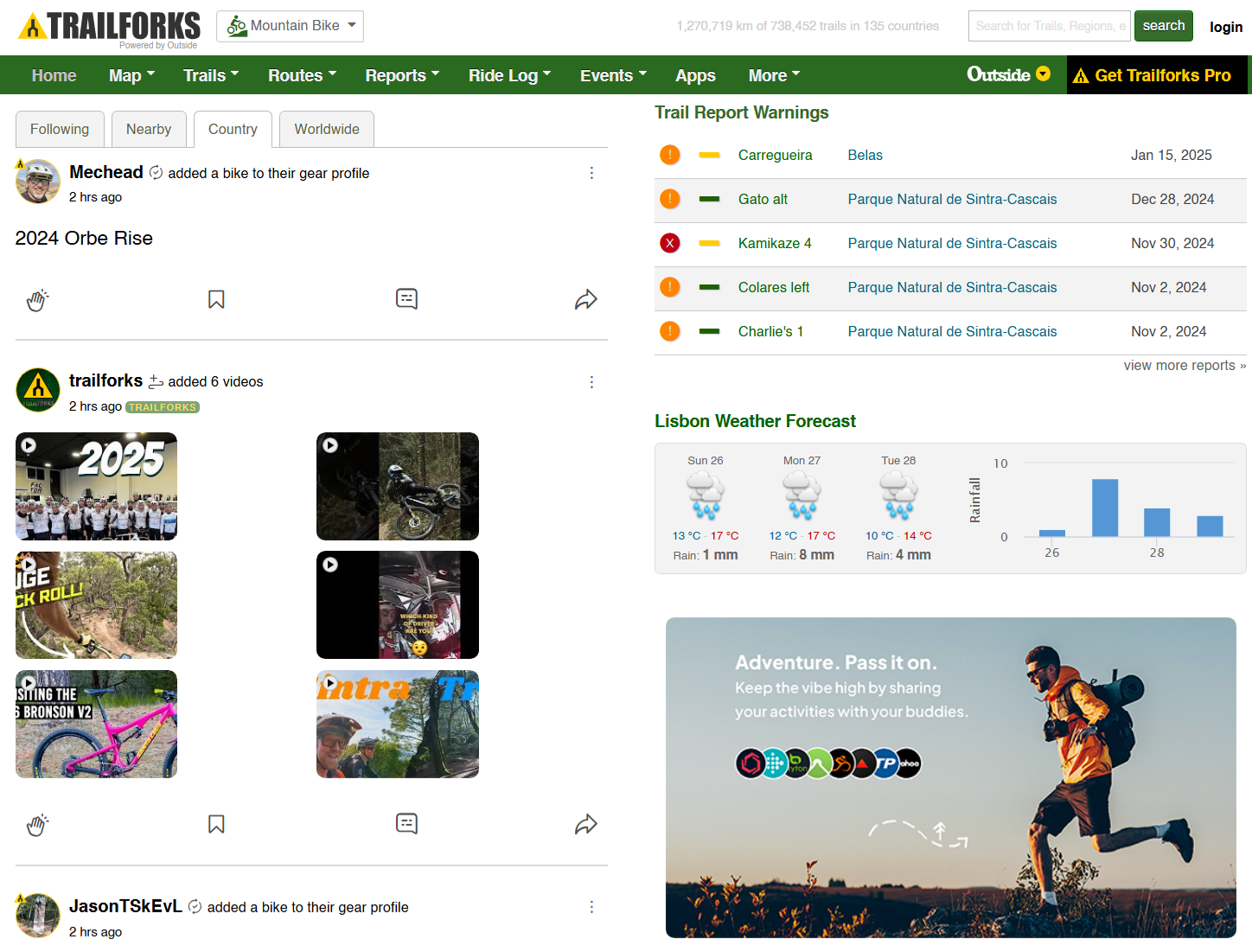Clap for trailforks' 6 videos post
The height and width of the screenshot is (952, 1252).
37,825
